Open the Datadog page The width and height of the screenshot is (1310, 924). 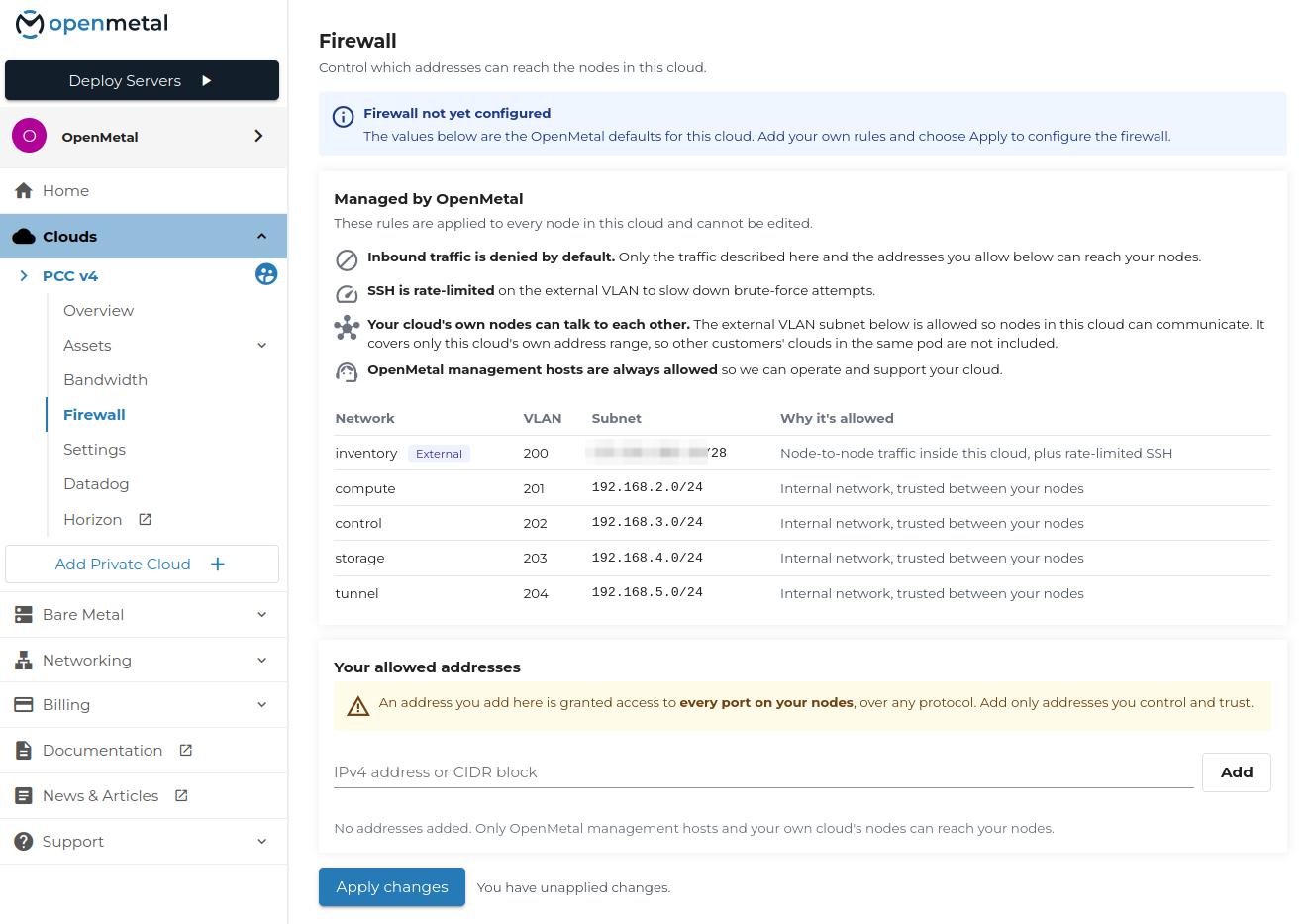coord(96,484)
